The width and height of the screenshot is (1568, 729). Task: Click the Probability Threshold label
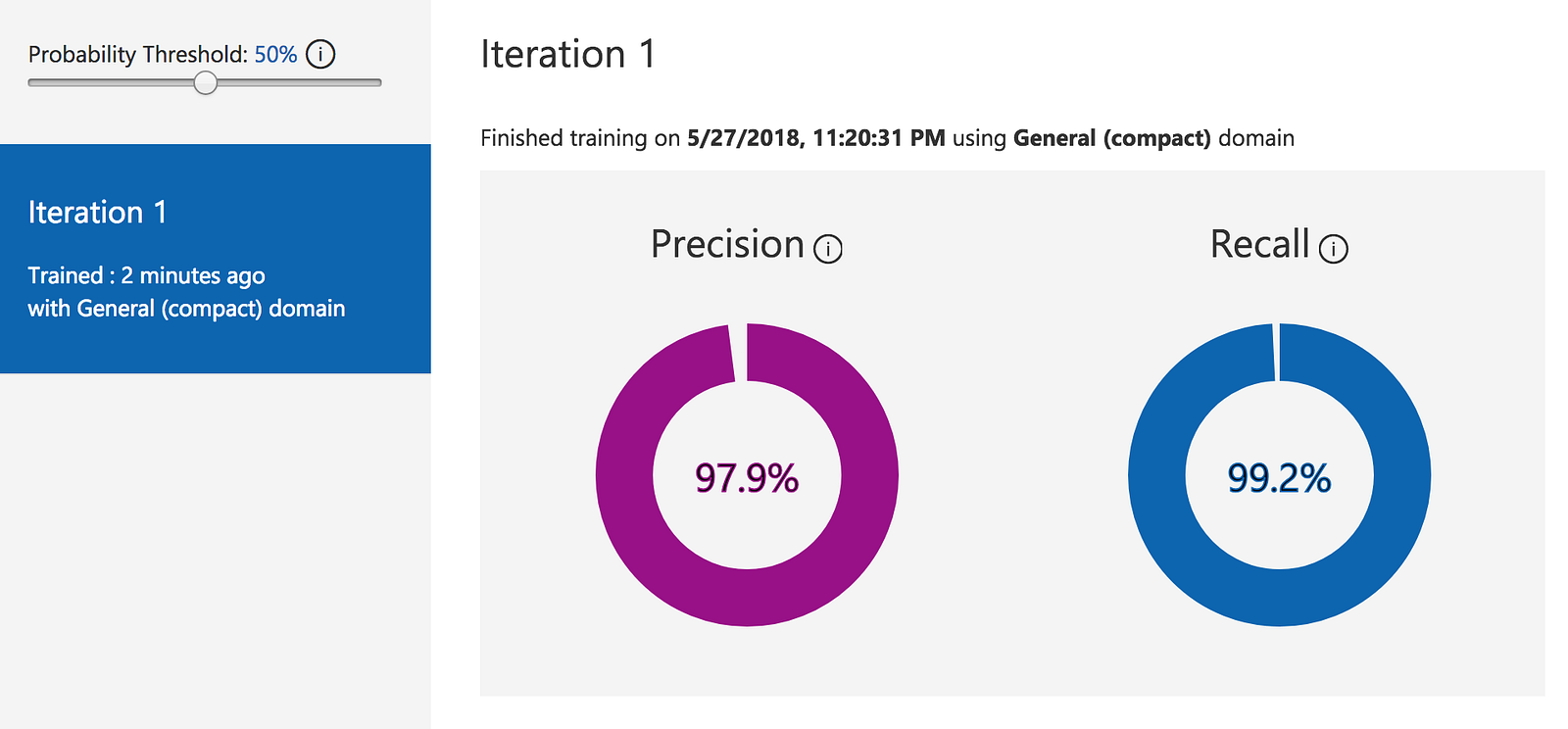pyautogui.click(x=137, y=55)
